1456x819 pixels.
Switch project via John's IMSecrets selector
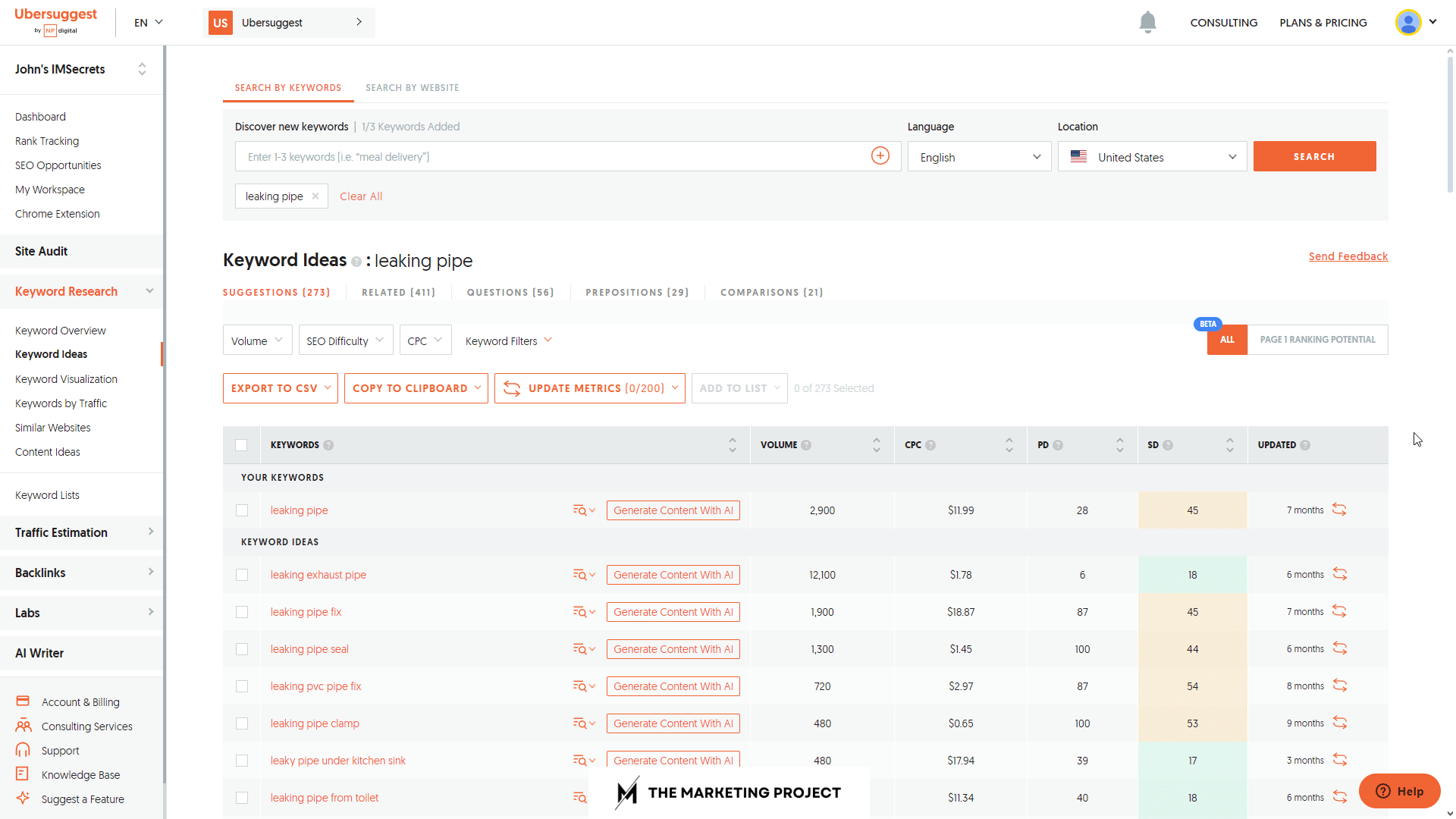pyautogui.click(x=82, y=69)
